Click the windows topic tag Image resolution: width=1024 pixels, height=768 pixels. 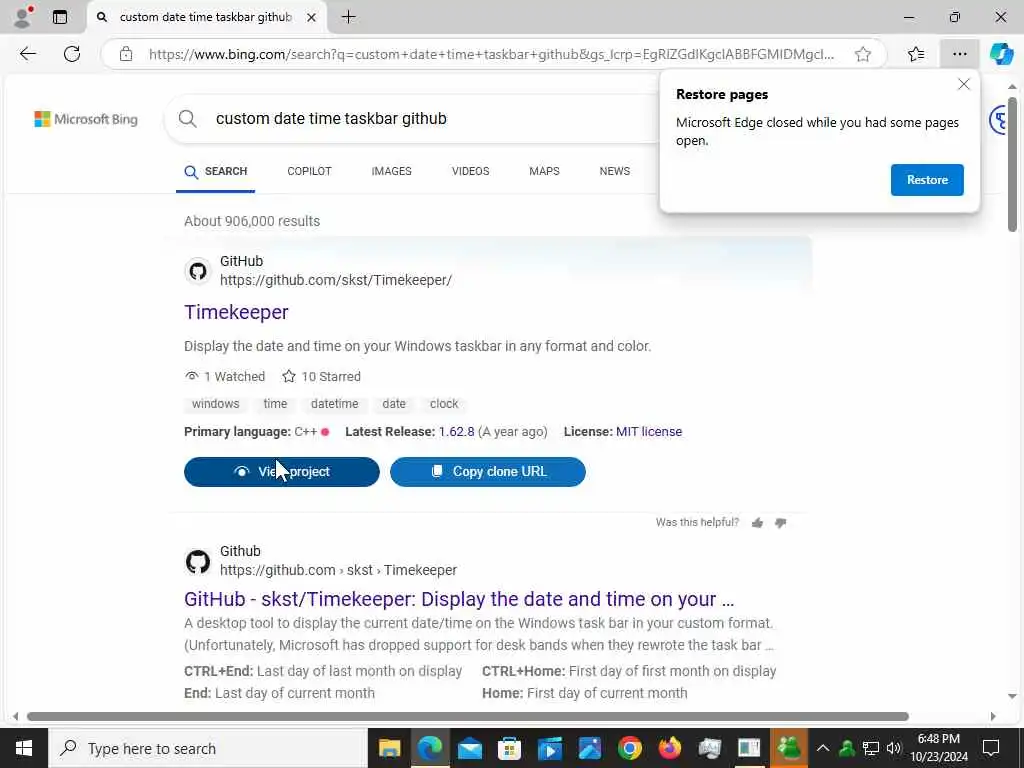coord(216,404)
